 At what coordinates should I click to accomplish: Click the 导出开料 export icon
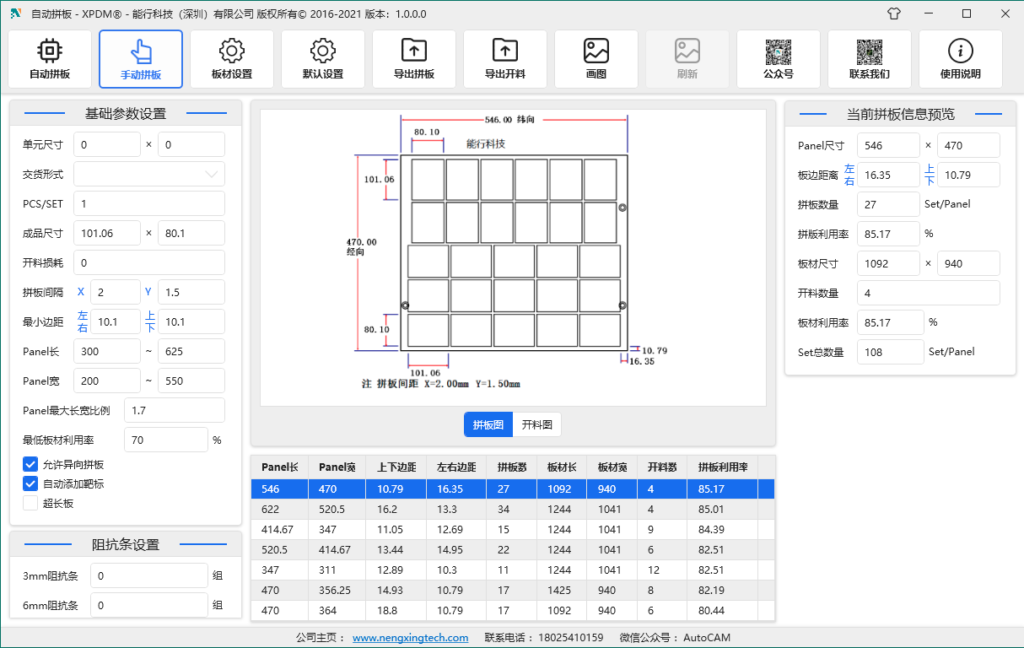point(504,58)
